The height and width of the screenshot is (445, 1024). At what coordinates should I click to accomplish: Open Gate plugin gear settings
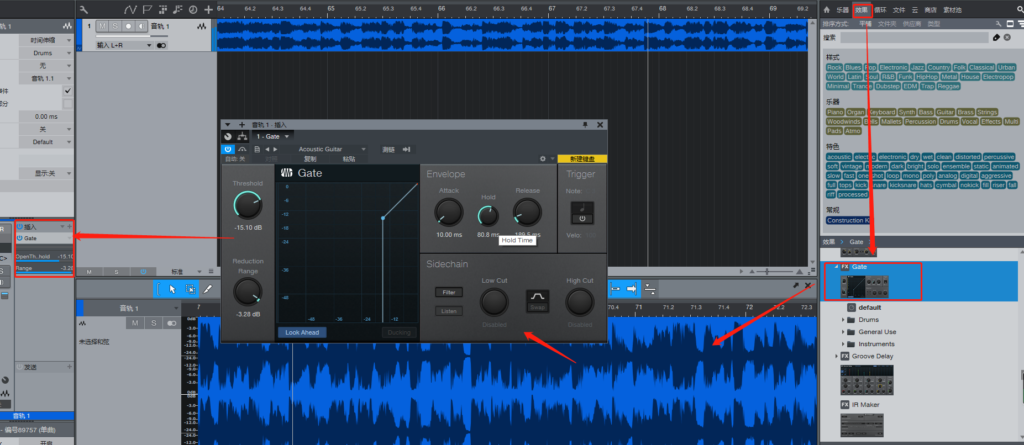tap(542, 159)
